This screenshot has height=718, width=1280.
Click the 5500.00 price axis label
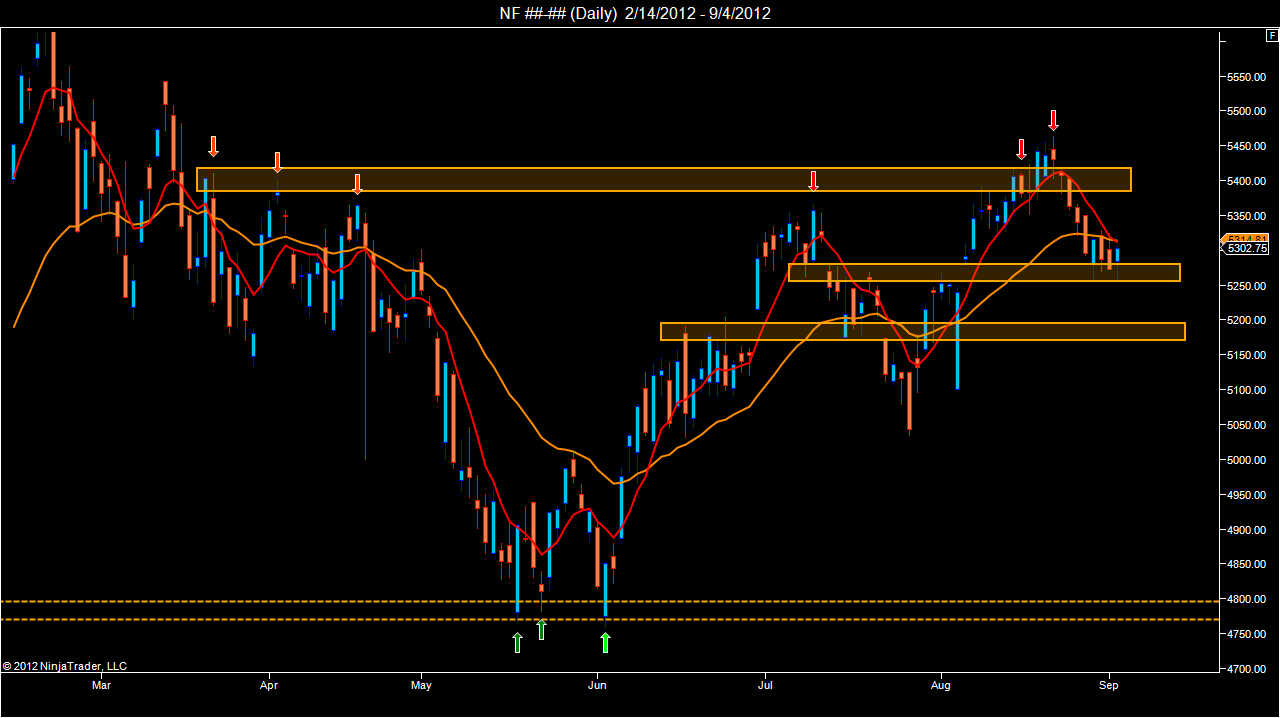point(1247,111)
